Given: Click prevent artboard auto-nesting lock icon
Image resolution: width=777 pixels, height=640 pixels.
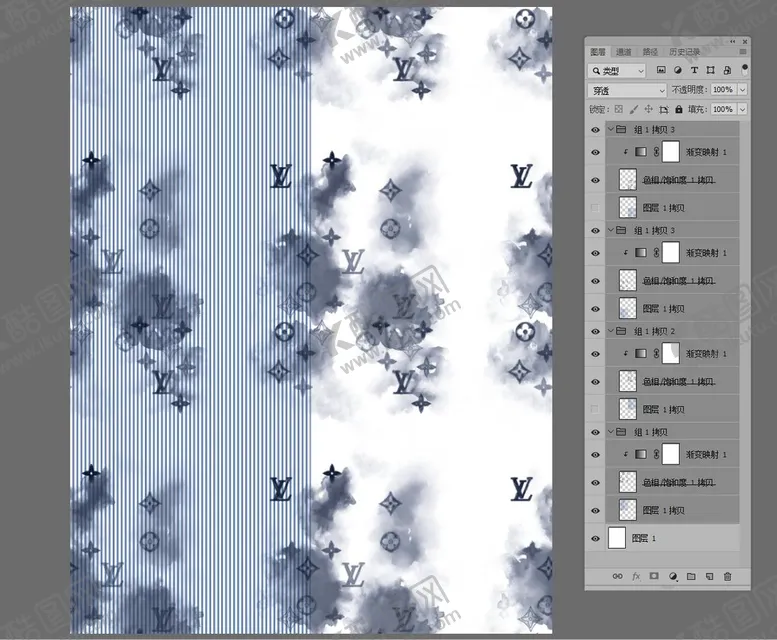Looking at the screenshot, I should (664, 109).
